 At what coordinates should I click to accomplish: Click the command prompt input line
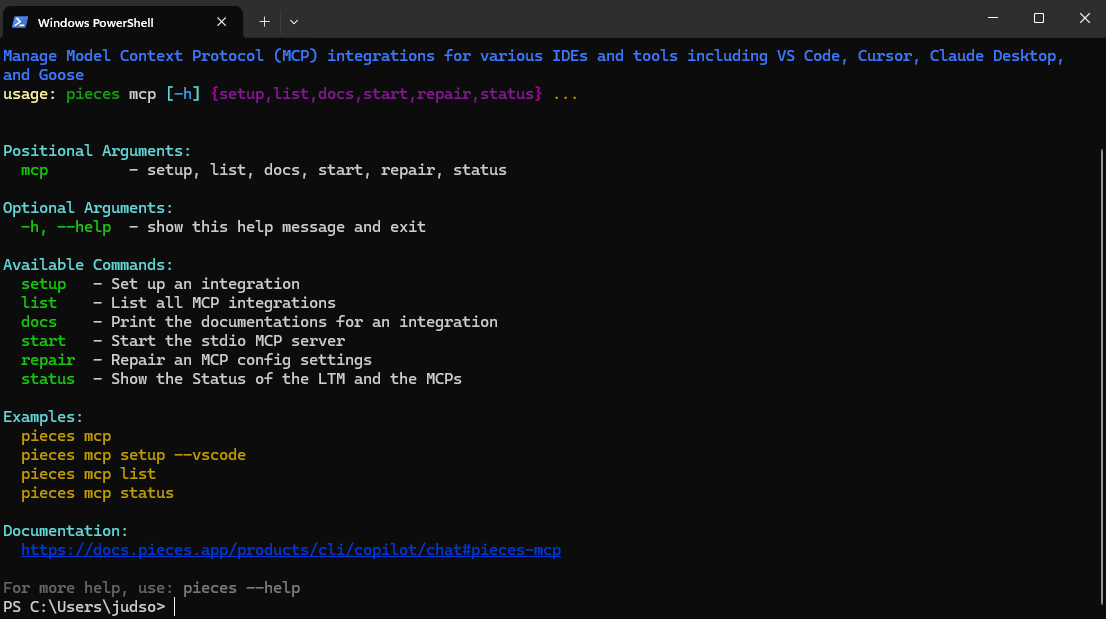click(x=550, y=607)
